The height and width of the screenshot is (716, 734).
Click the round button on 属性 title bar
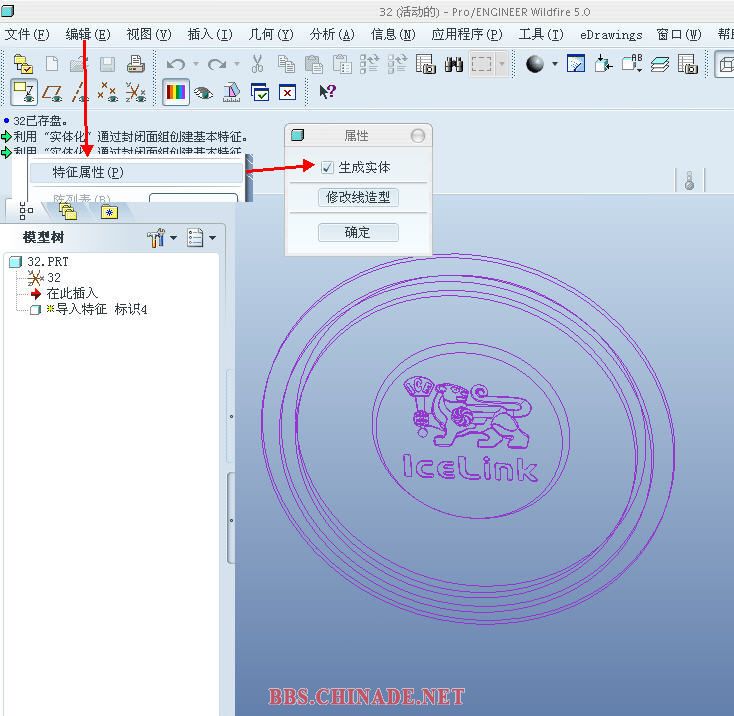[x=418, y=136]
